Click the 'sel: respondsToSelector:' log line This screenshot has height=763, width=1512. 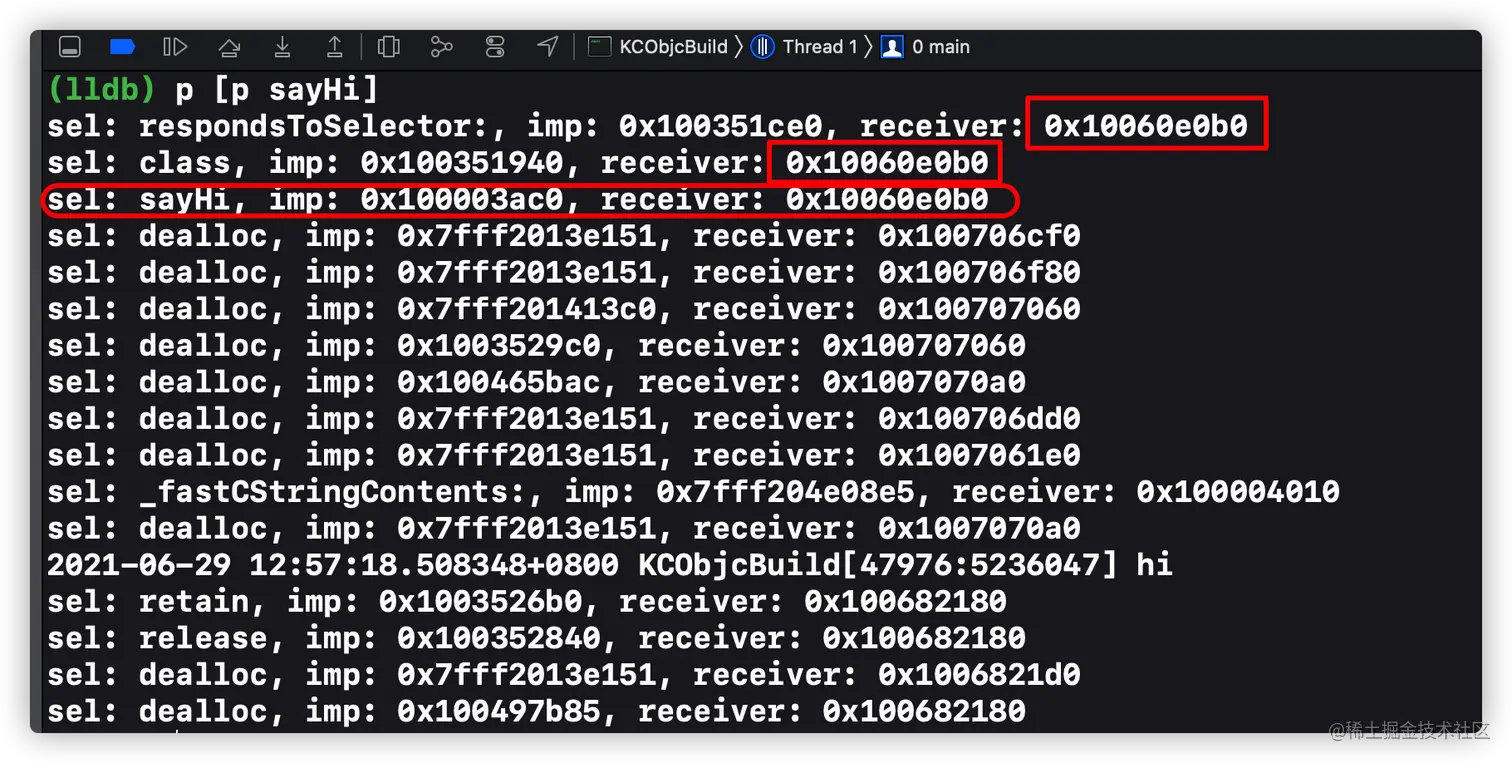pyautogui.click(x=647, y=126)
